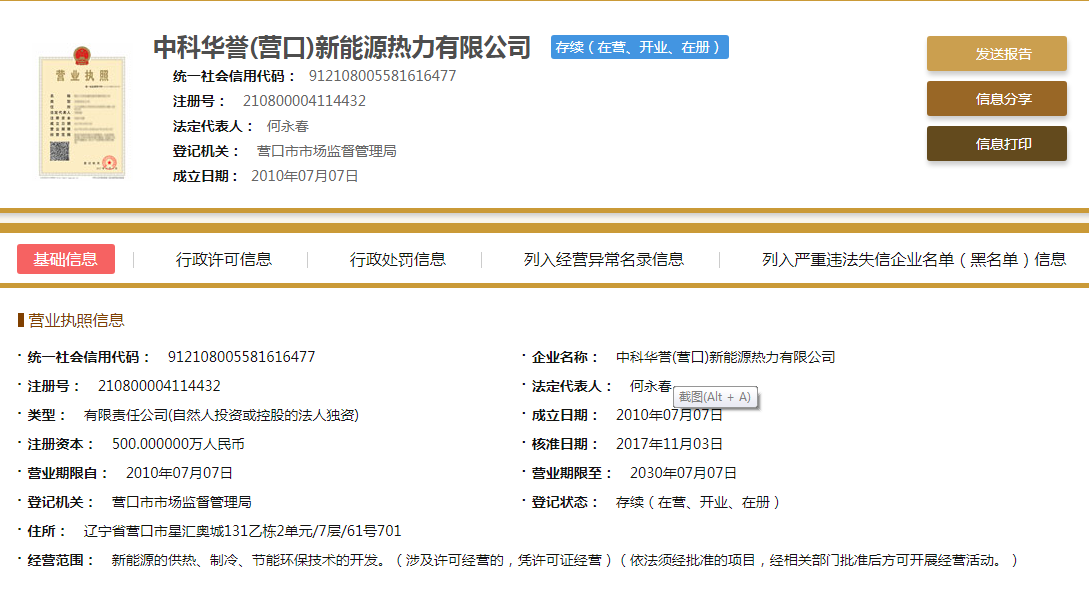Click header credit code 912108005581616477
This screenshot has width=1089, height=595.
tap(383, 76)
